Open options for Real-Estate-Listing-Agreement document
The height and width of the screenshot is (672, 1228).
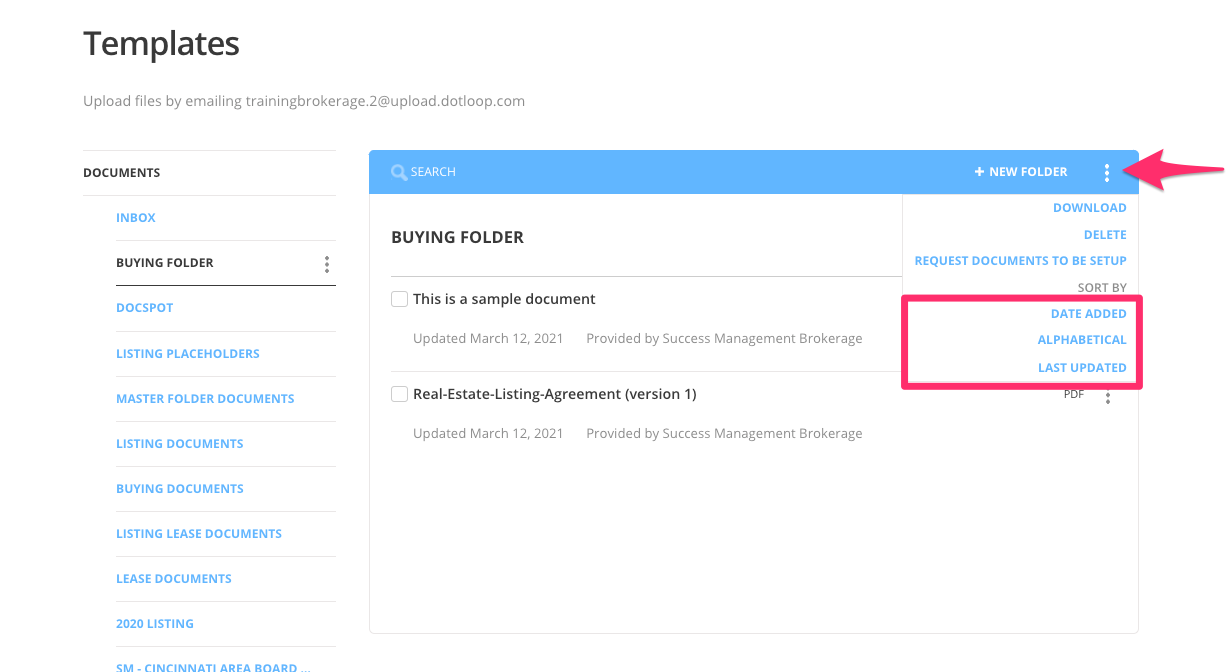coord(1107,396)
